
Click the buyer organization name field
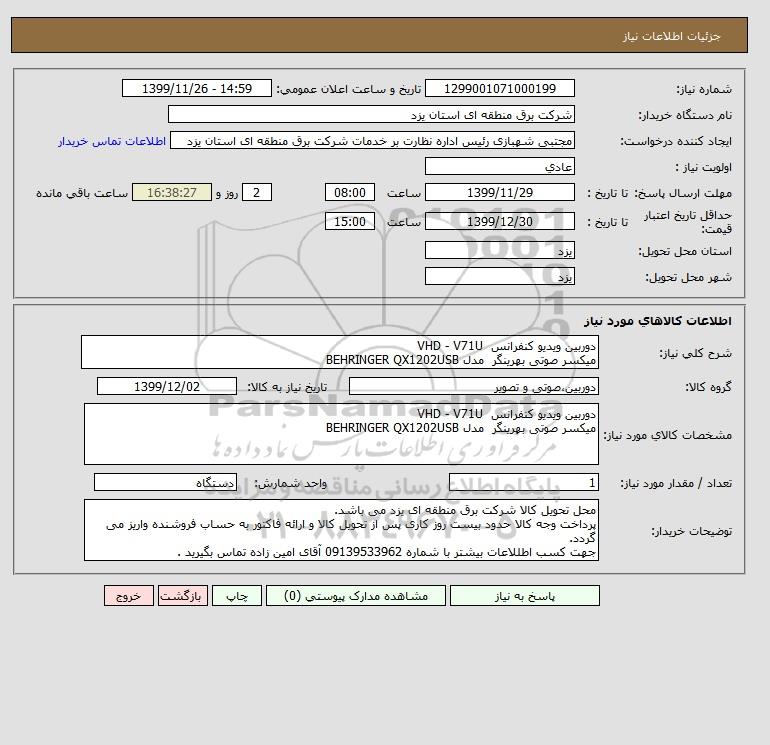click(371, 115)
